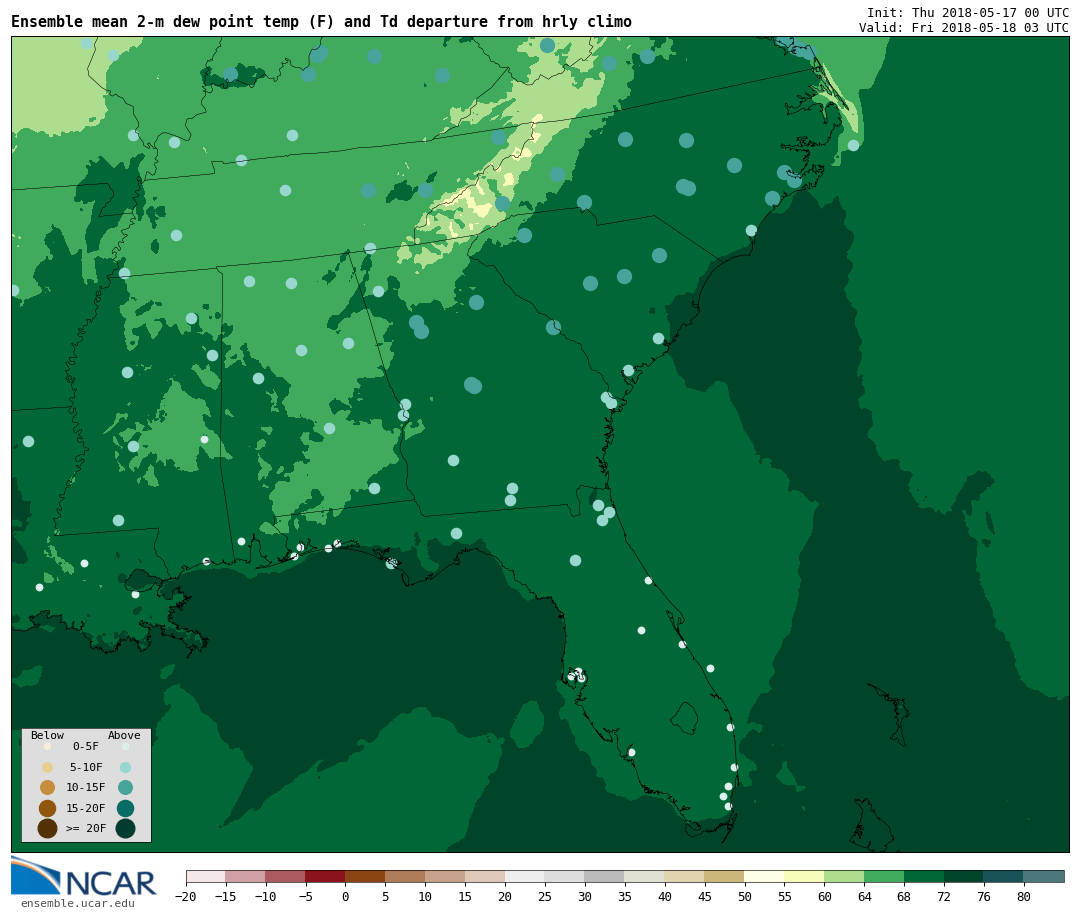Pick the colorbar swatch between -15 and -10
This screenshot has width=1080, height=915.
click(x=246, y=876)
